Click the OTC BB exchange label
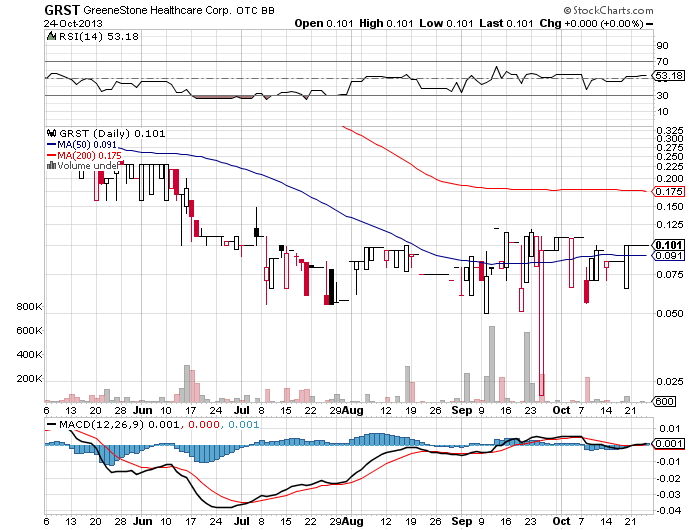Screen dimensions: 700x530 coord(255,11)
